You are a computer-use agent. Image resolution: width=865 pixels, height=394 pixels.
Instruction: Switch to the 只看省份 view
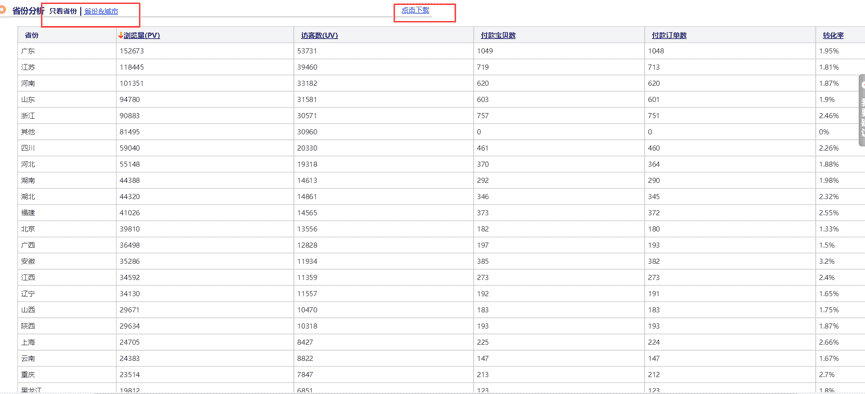point(63,11)
